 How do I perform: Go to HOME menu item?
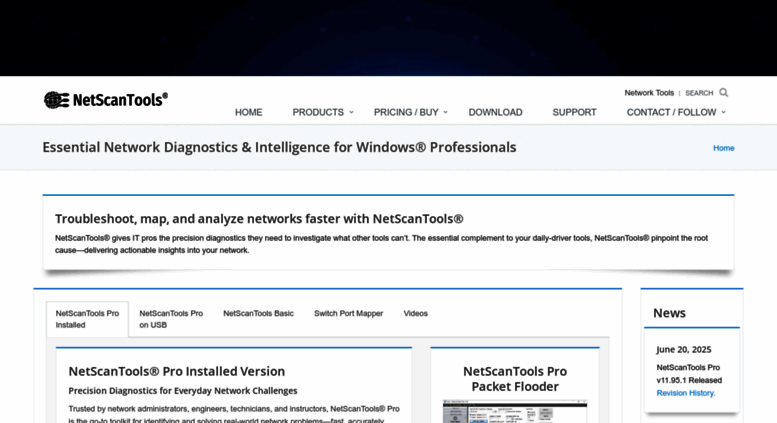click(248, 112)
